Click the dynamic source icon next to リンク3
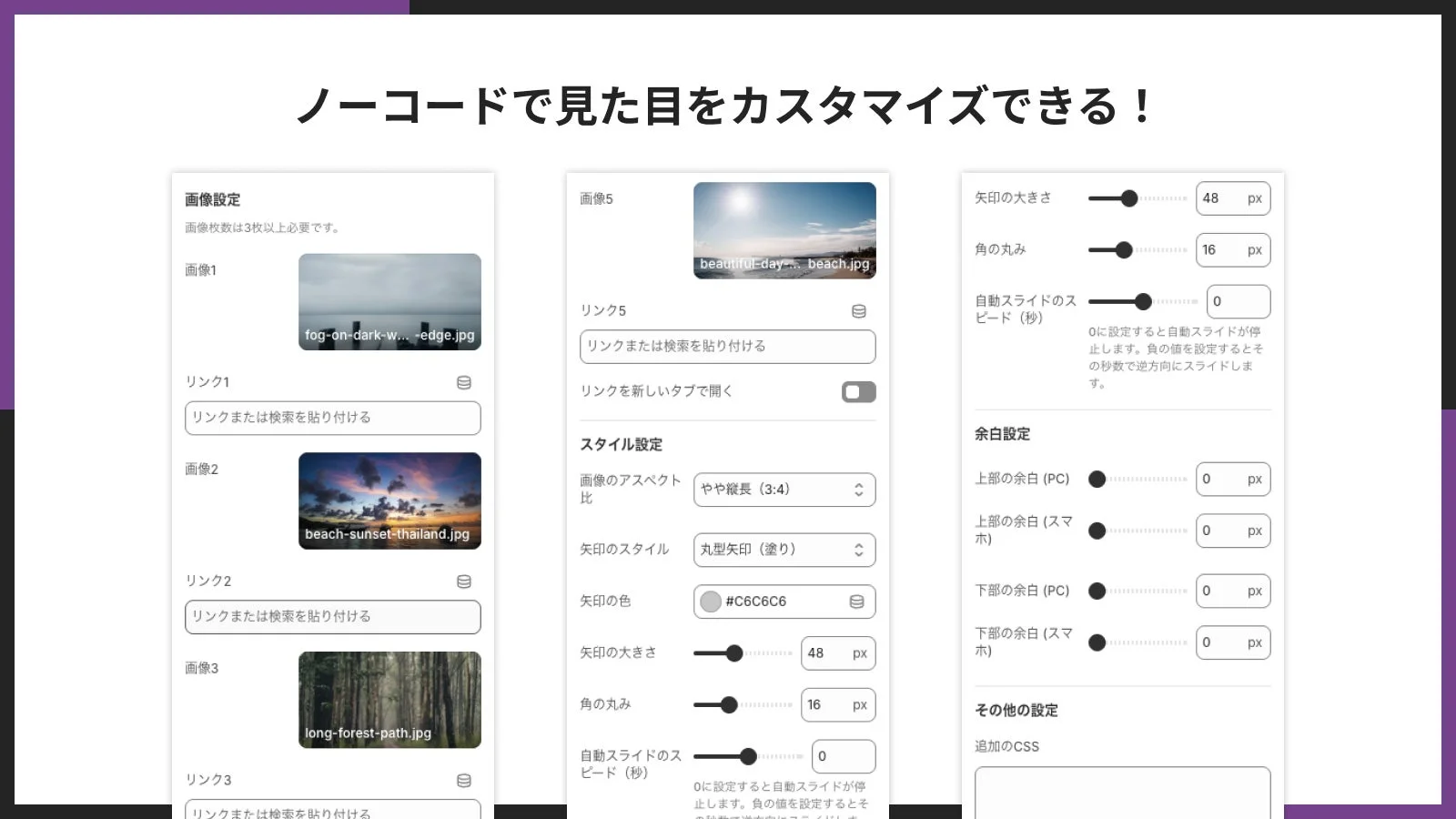This screenshot has width=1456, height=819. pos(465,779)
